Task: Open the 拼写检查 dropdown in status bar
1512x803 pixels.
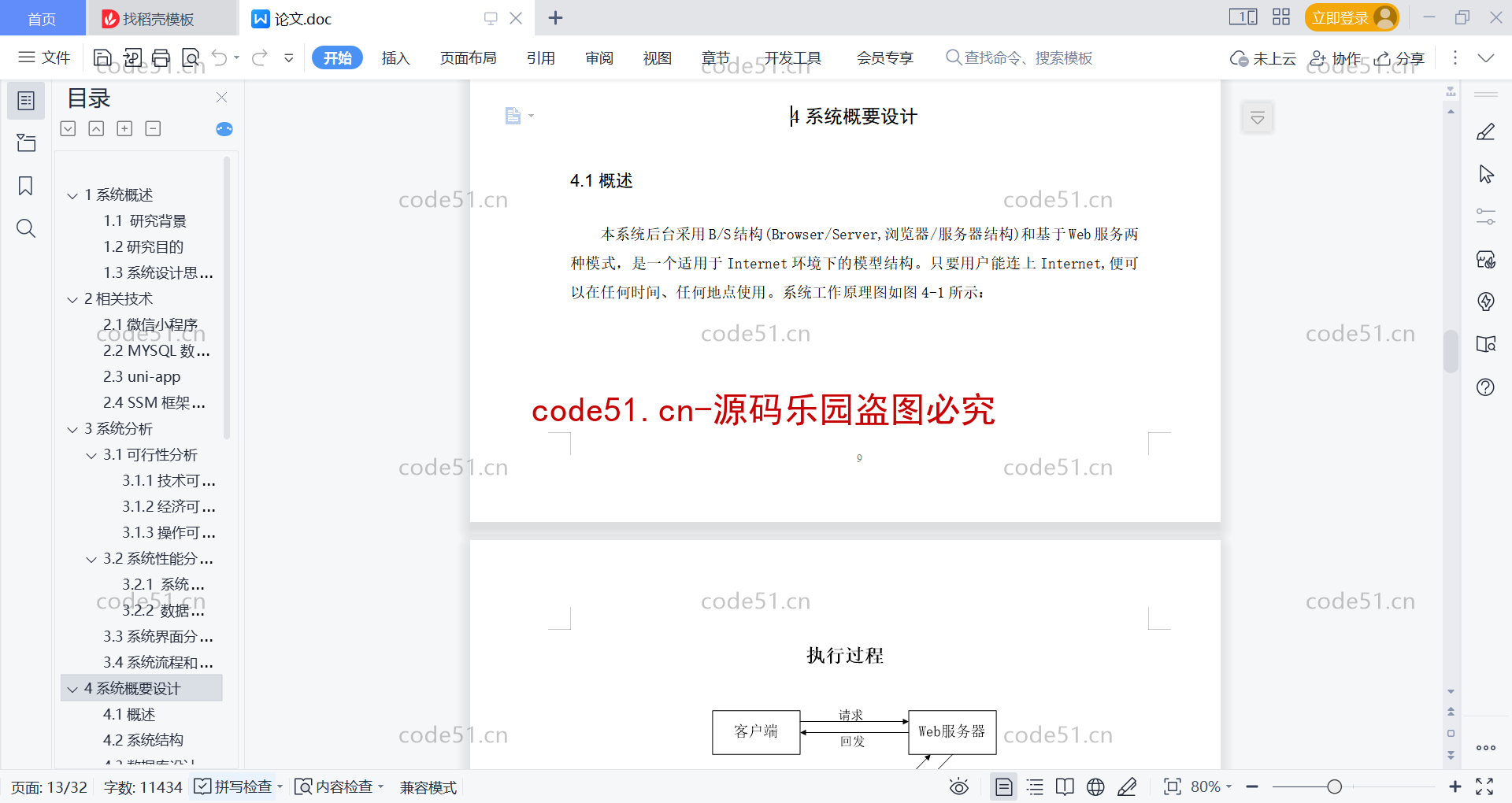Action: [x=280, y=786]
